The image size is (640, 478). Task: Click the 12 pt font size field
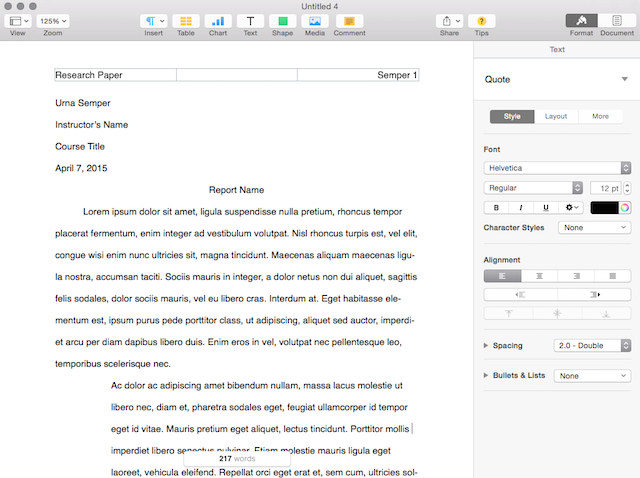click(x=606, y=188)
